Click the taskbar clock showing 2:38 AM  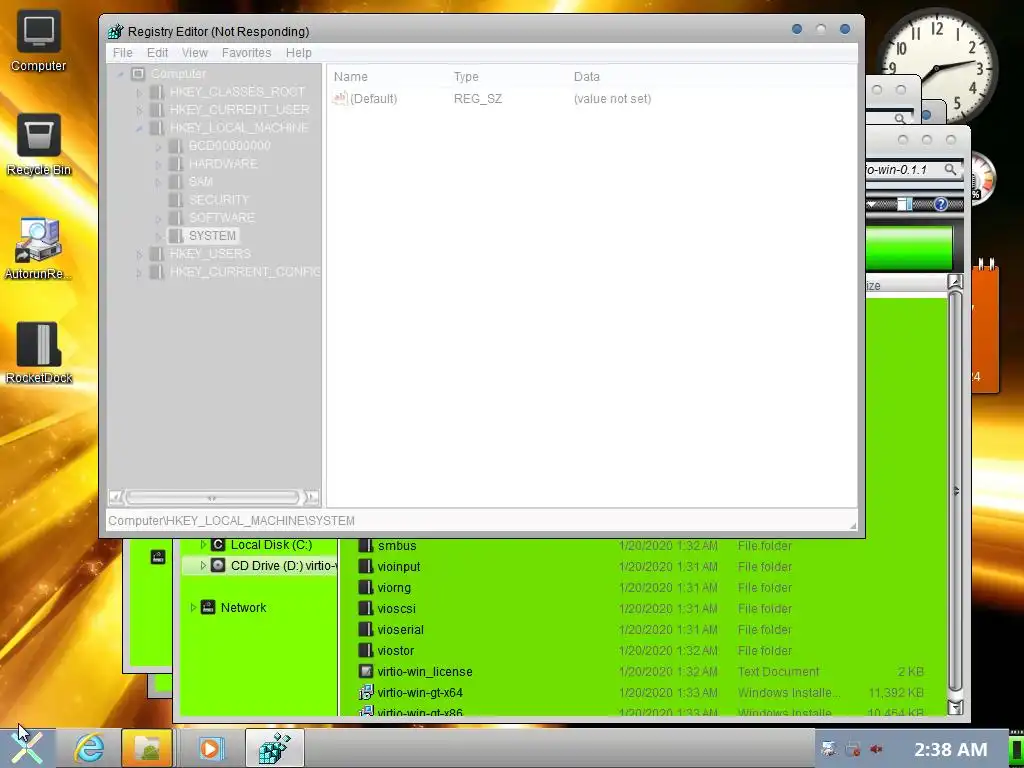pos(950,749)
